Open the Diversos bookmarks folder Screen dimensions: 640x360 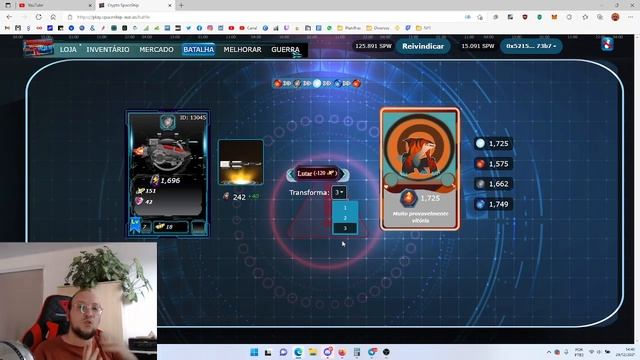coord(378,28)
